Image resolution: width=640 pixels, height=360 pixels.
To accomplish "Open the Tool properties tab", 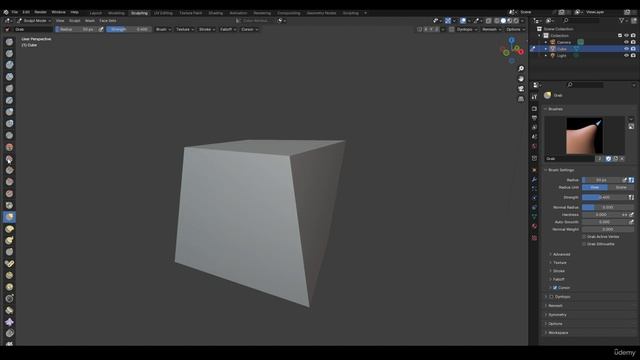I will click(534, 97).
